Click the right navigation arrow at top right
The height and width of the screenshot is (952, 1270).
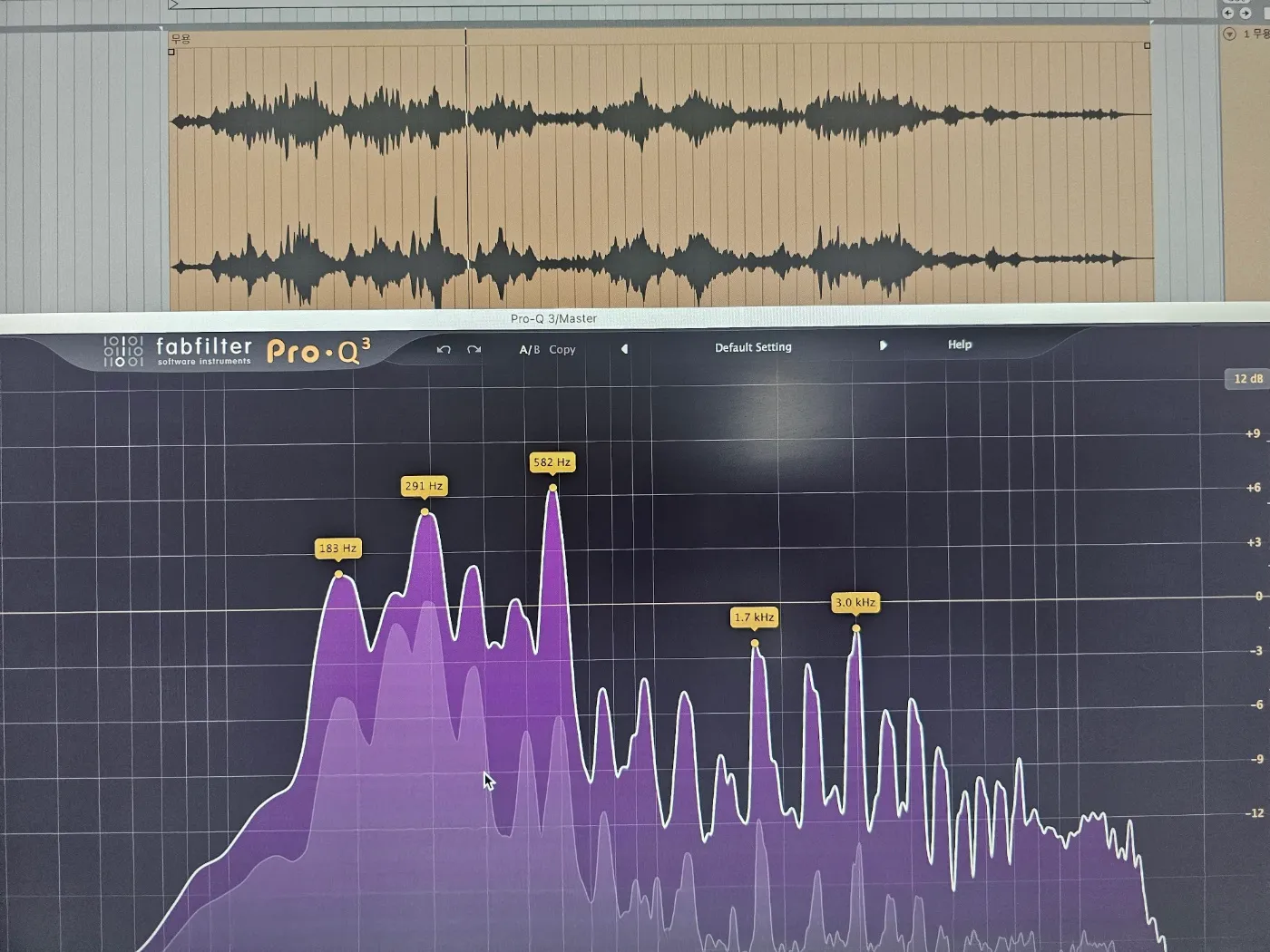(x=1246, y=13)
